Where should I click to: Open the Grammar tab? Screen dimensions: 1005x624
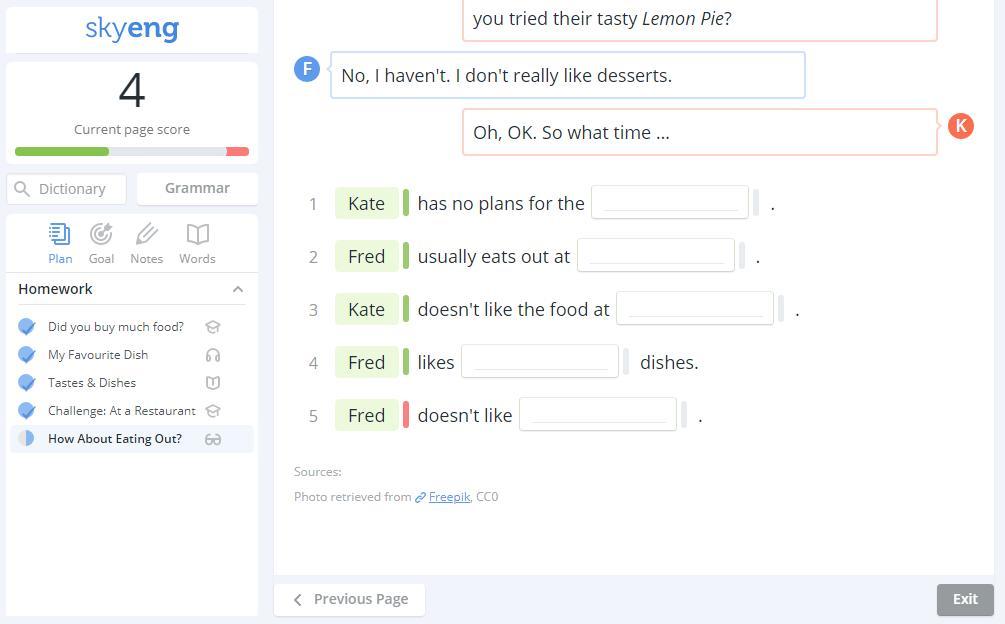pos(197,188)
